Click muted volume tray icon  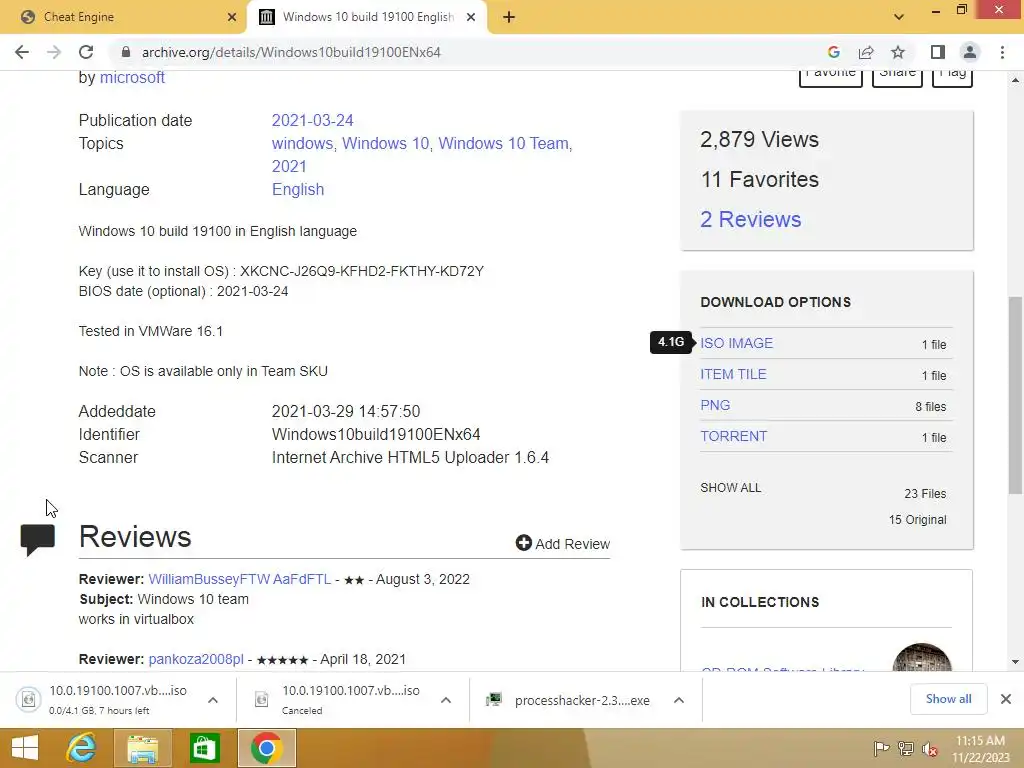(929, 749)
